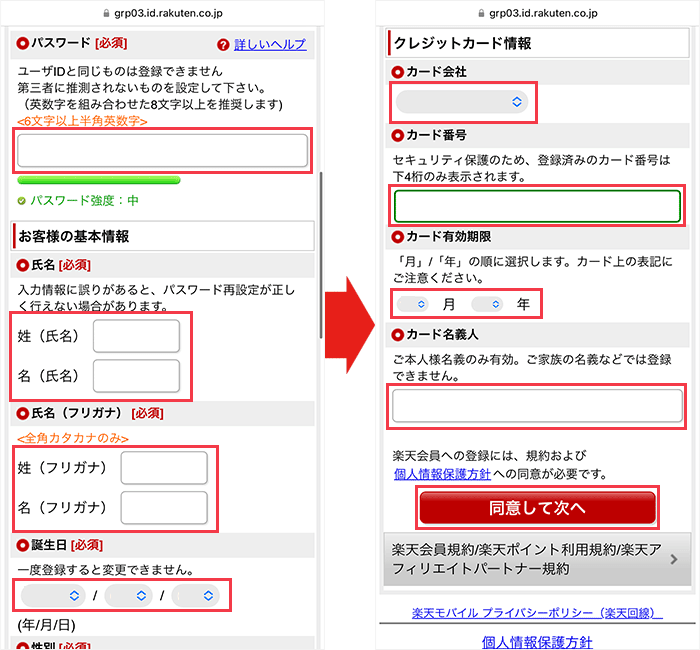Focus the 名（フリガナ） input field
The image size is (700, 650).
point(164,508)
